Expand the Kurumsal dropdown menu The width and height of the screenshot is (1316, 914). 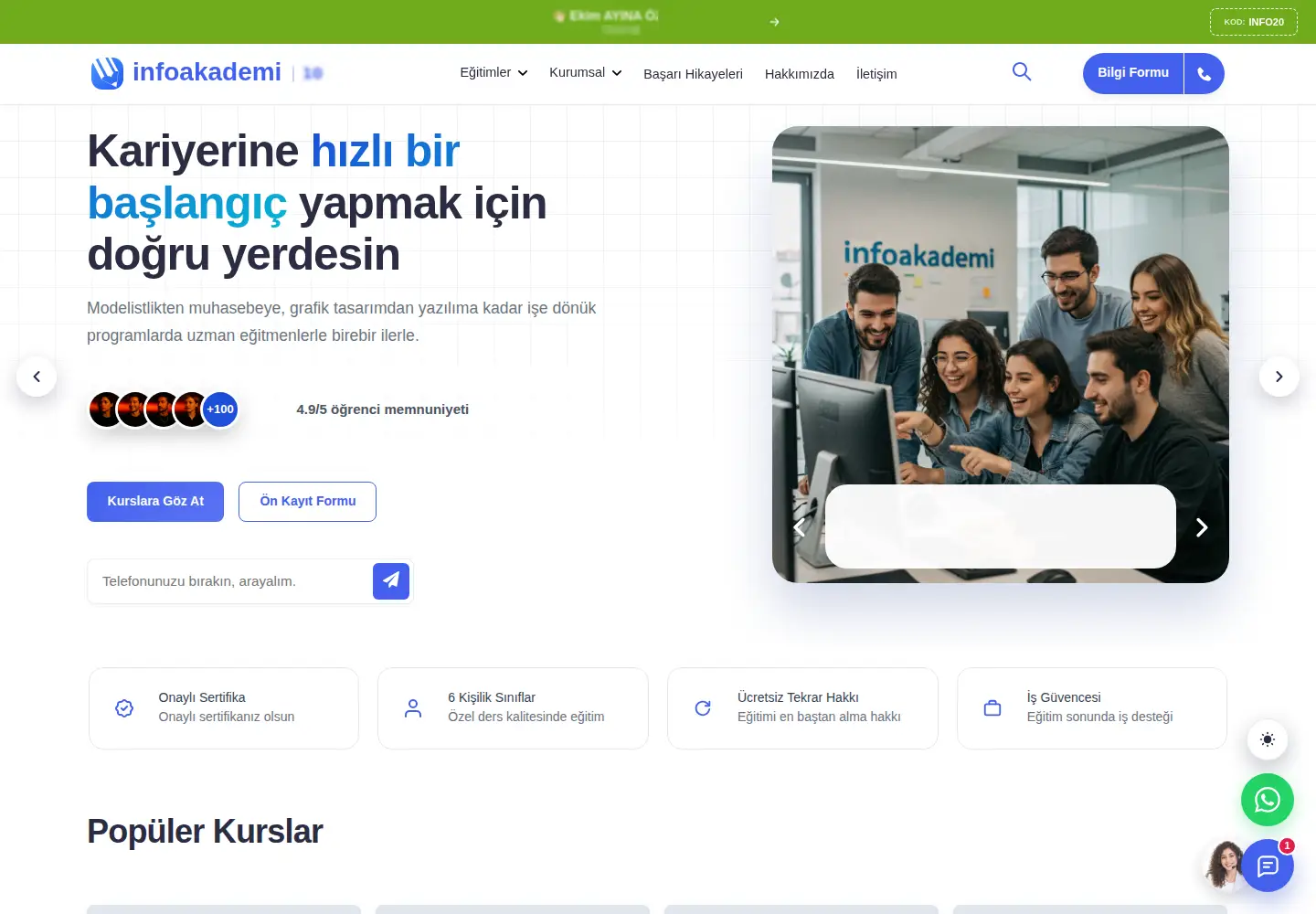point(586,73)
